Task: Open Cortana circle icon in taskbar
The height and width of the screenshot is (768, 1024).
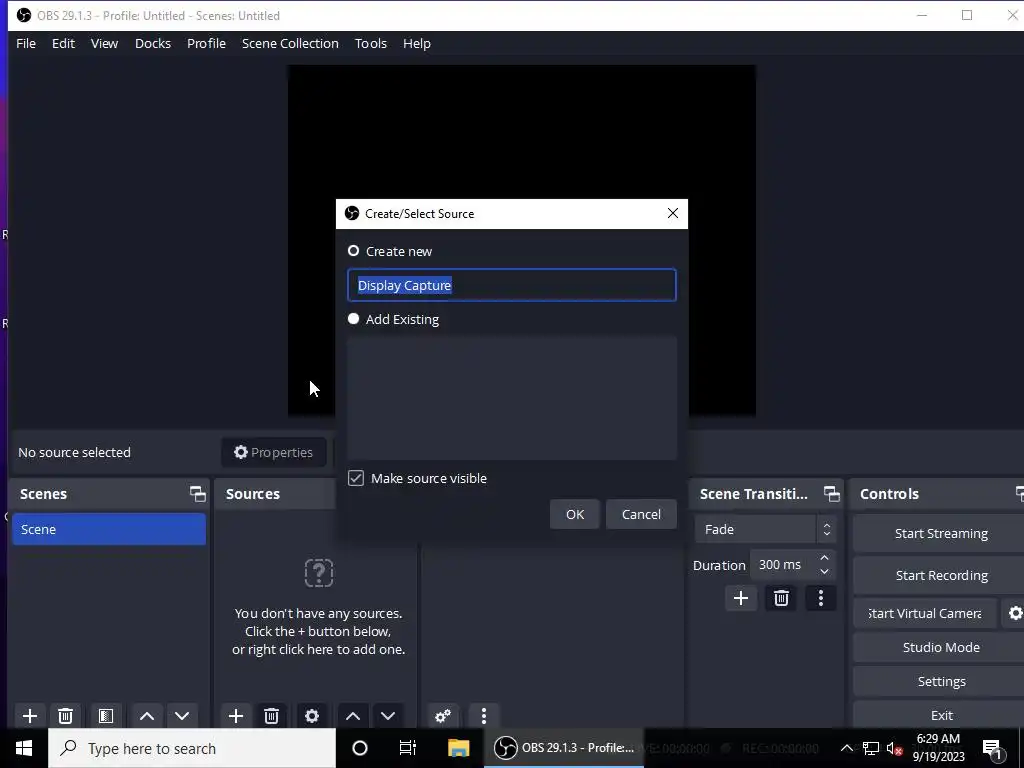Action: (x=360, y=748)
